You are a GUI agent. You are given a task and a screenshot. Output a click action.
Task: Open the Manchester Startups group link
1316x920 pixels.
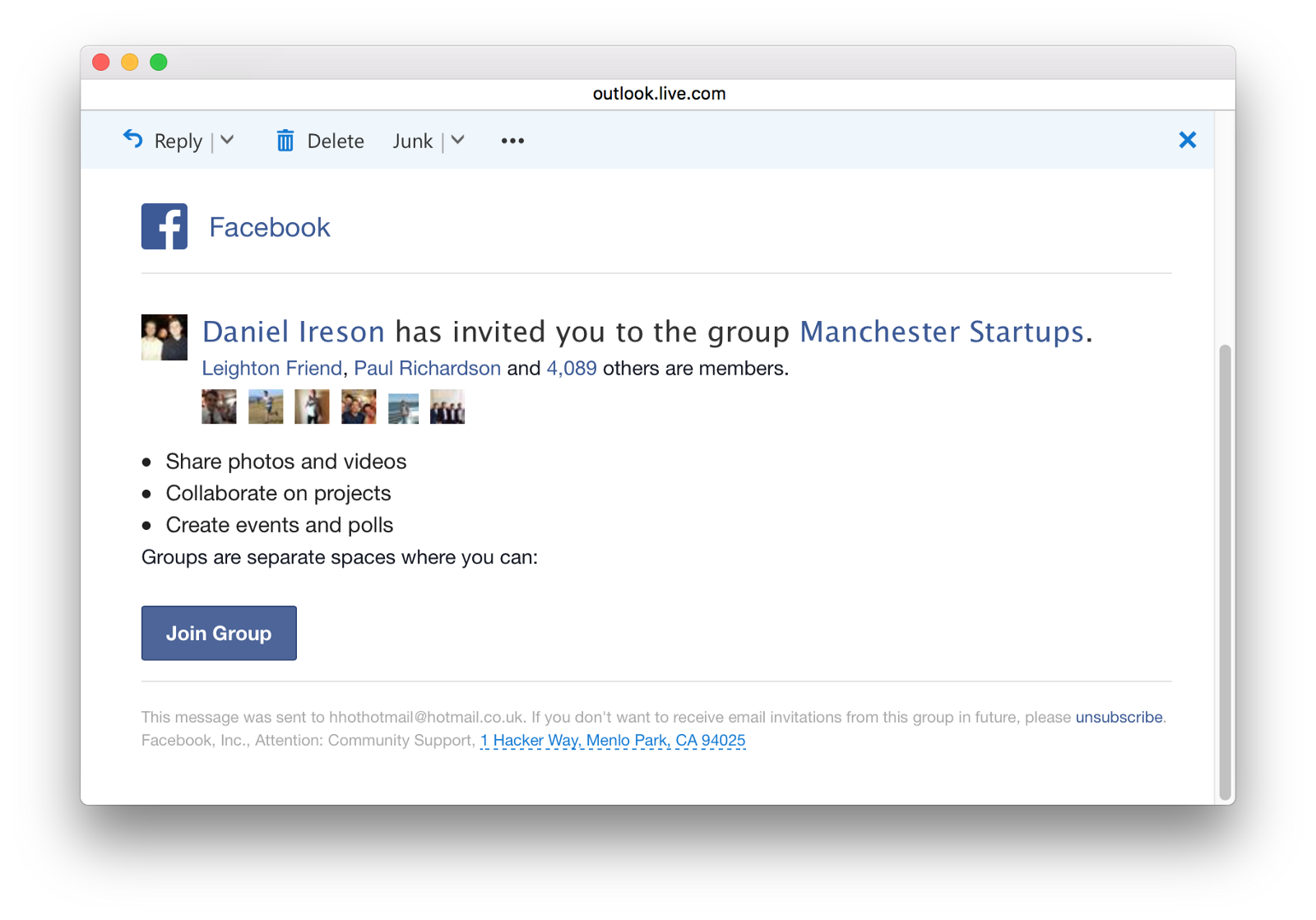click(942, 332)
